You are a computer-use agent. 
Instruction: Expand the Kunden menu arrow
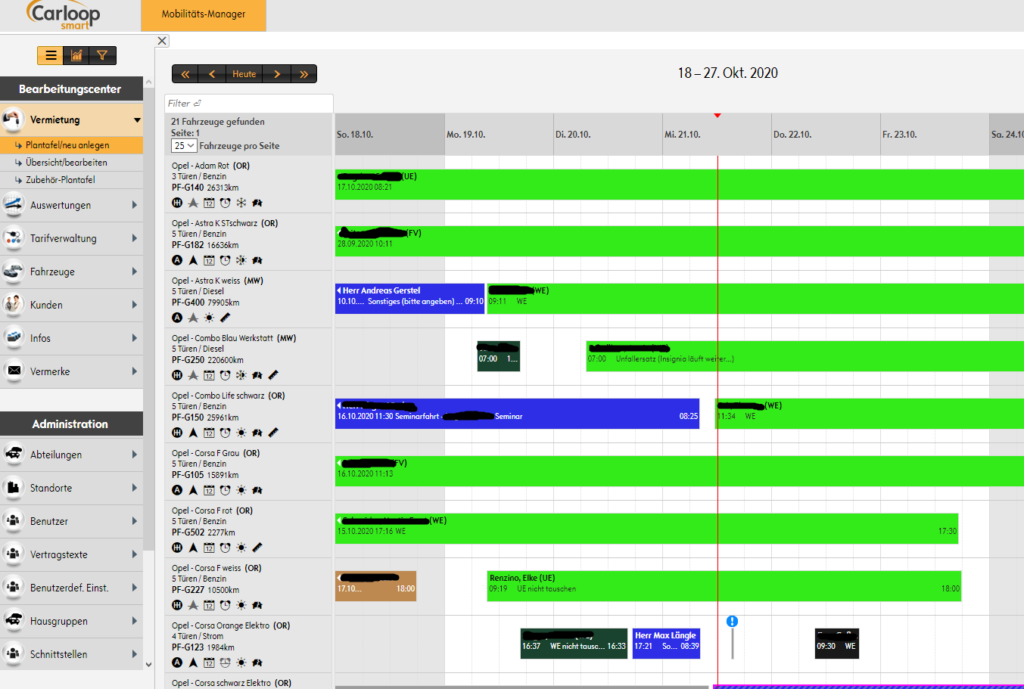point(135,305)
